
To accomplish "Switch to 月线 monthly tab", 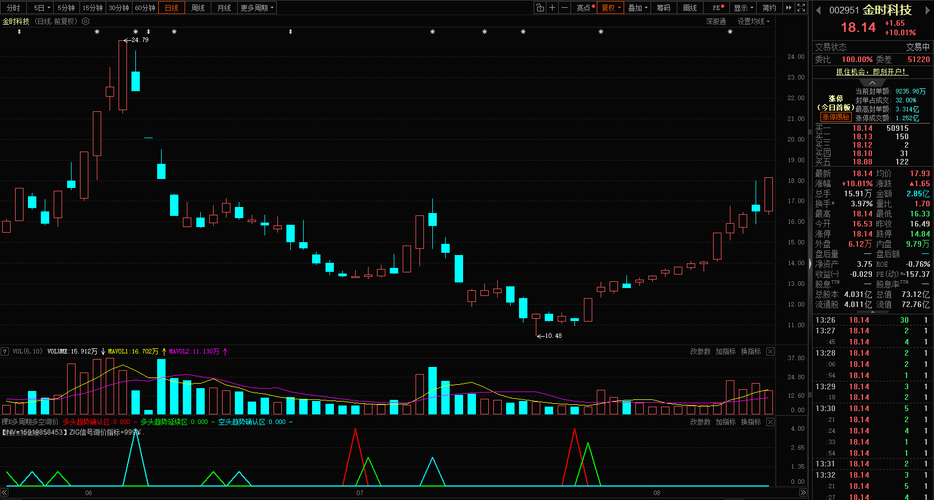I will [x=224, y=8].
